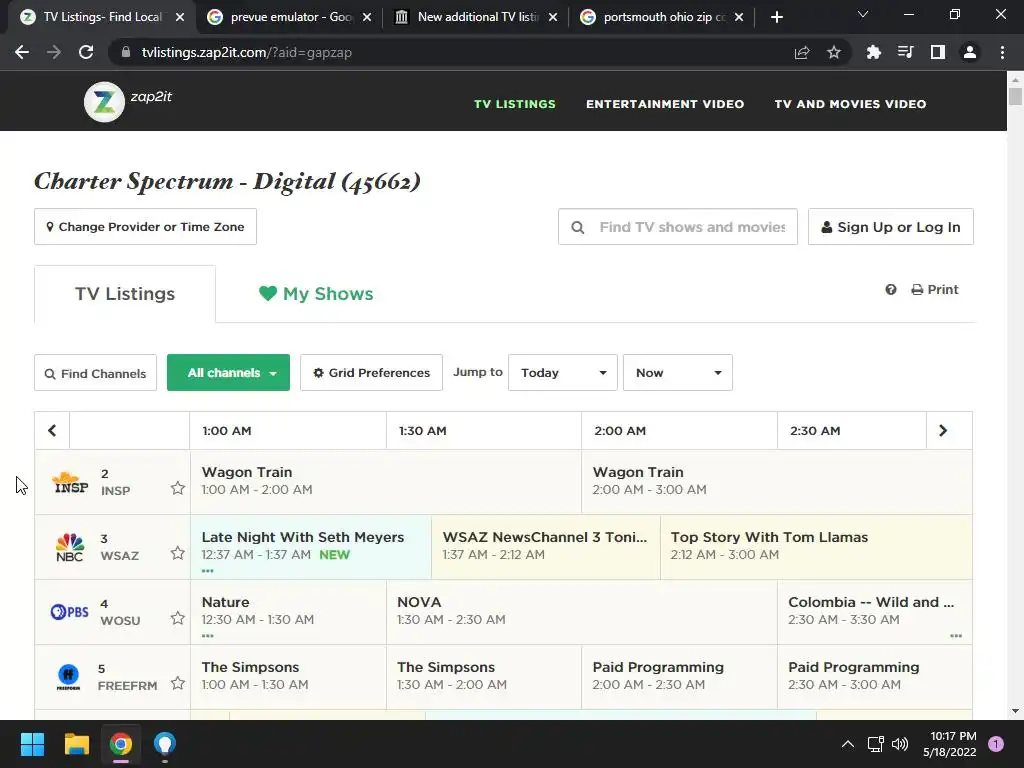This screenshot has width=1024, height=768.
Task: Switch to the TV Listings tab
Action: pos(125,294)
